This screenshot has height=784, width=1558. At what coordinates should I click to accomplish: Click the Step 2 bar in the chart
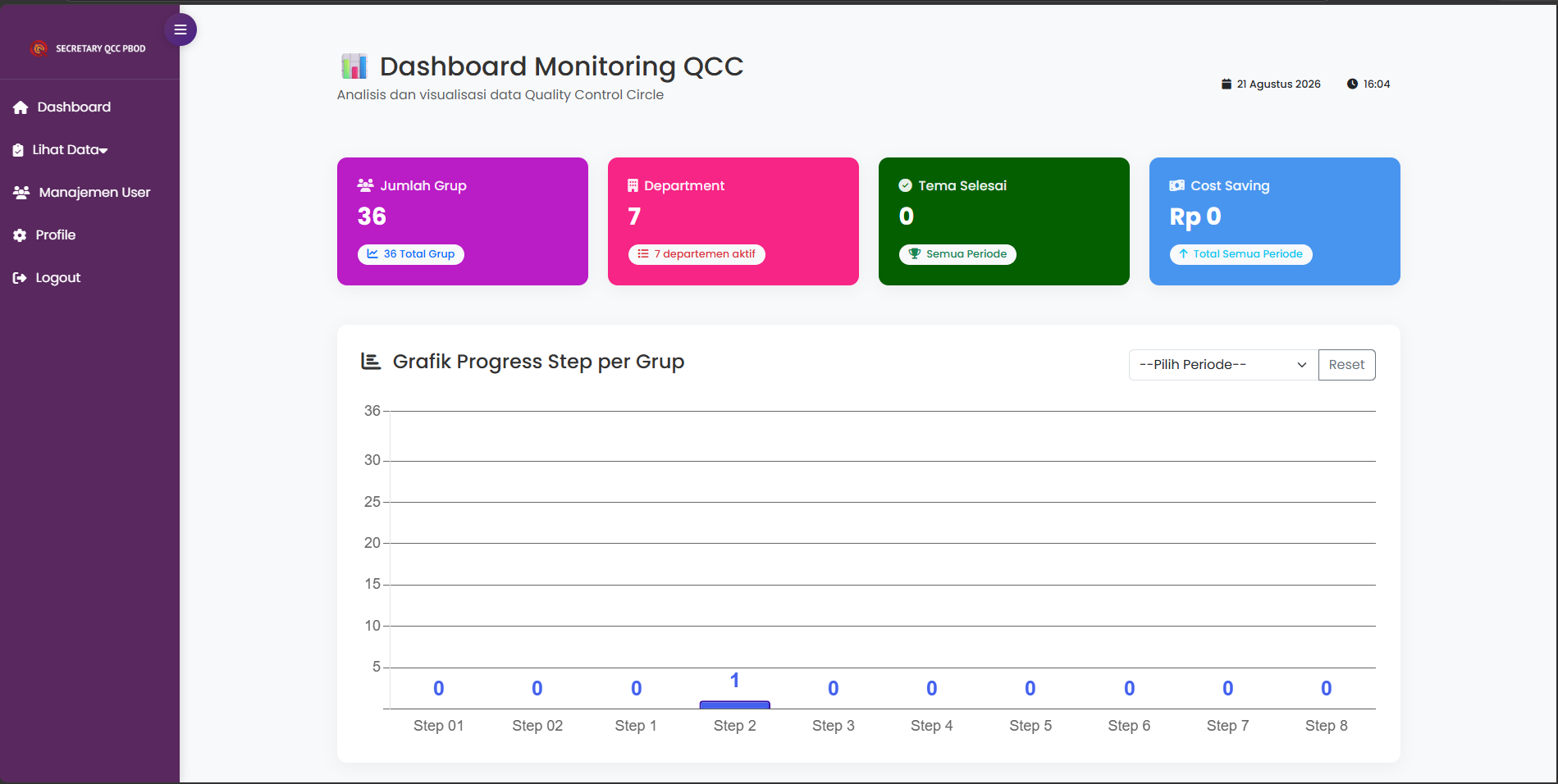pyautogui.click(x=735, y=704)
